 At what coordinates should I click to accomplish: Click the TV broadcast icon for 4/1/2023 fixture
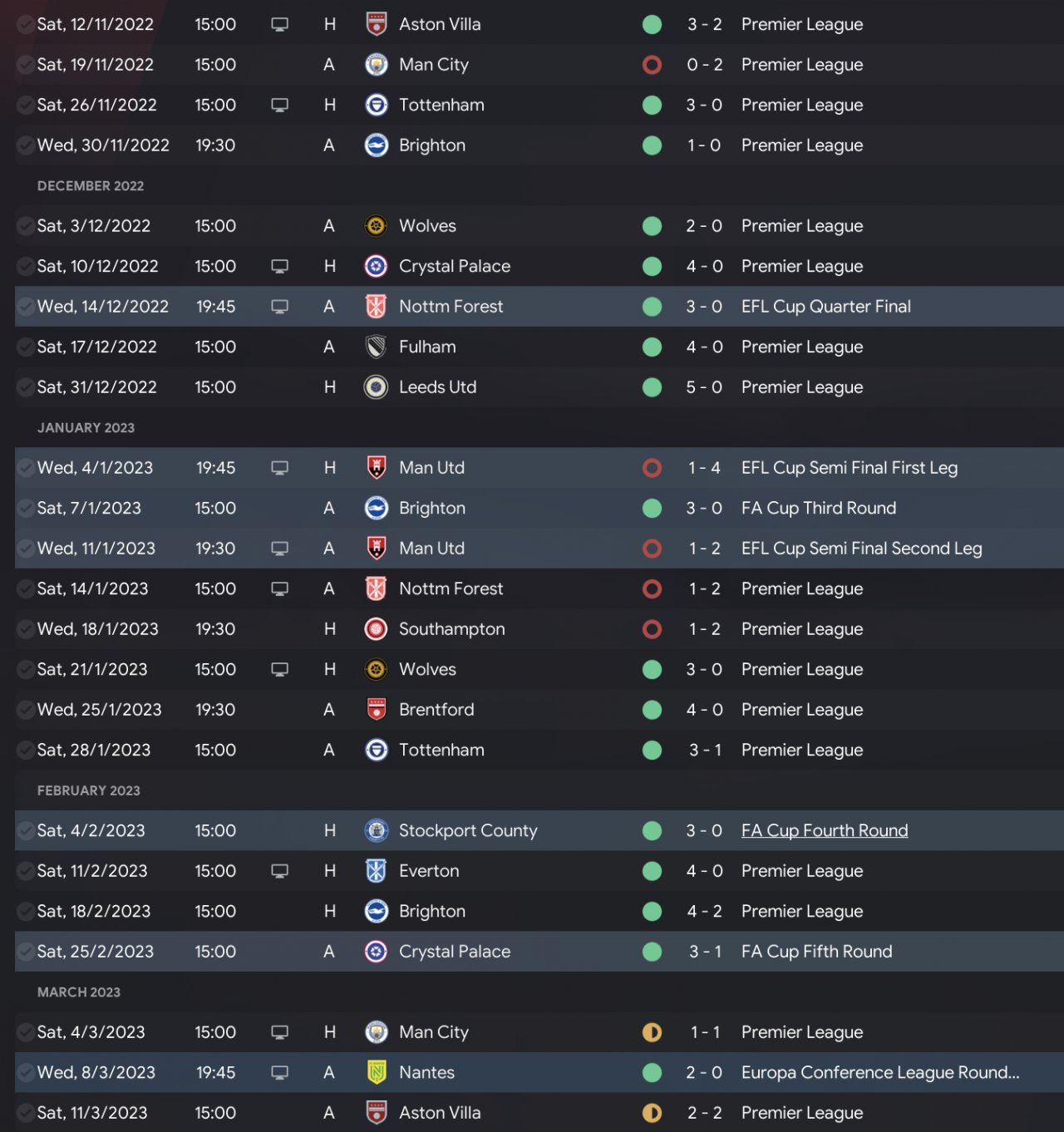pos(280,468)
